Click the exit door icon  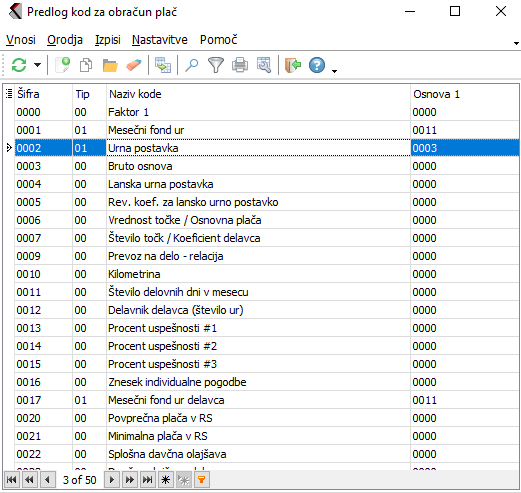293,65
